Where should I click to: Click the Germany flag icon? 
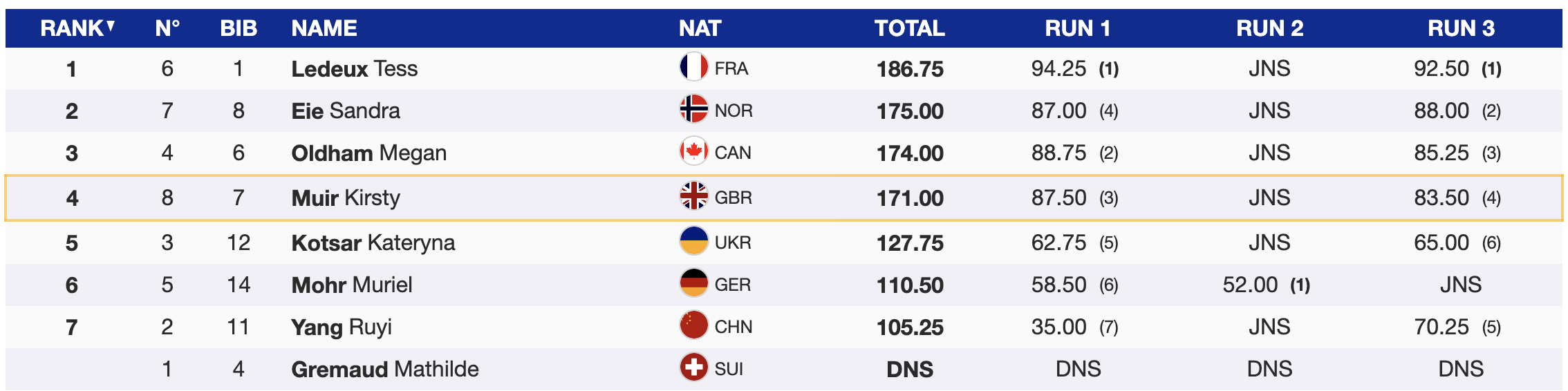[x=693, y=284]
